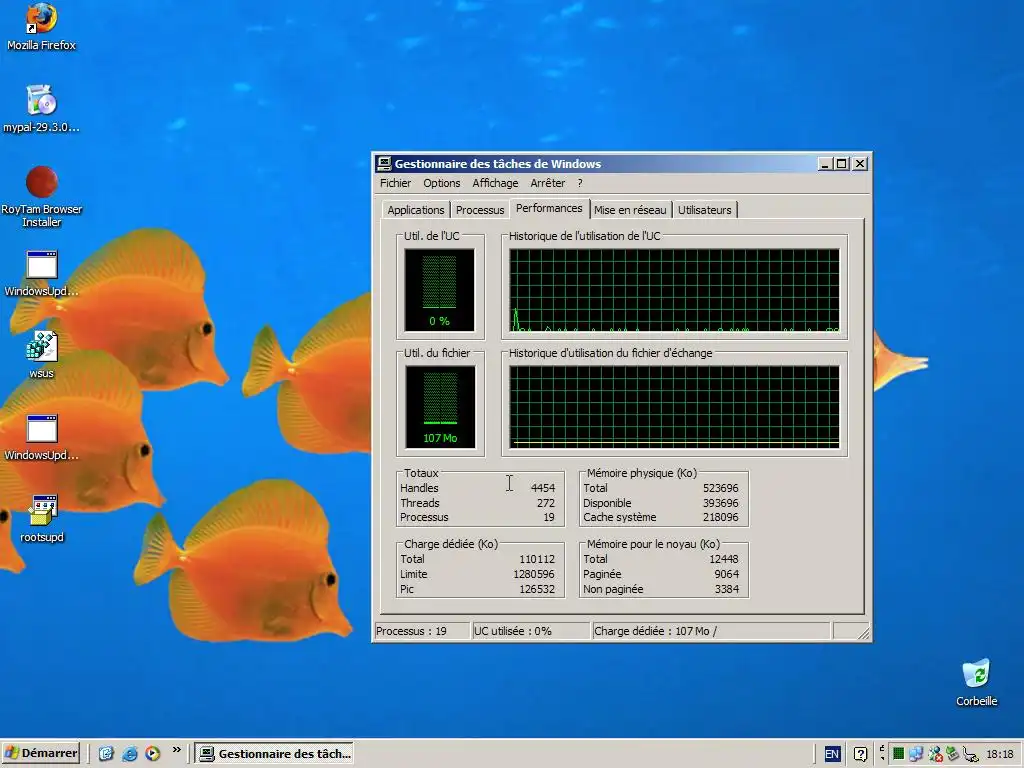Open the Arrêter menu
The image size is (1024, 768).
[547, 183]
